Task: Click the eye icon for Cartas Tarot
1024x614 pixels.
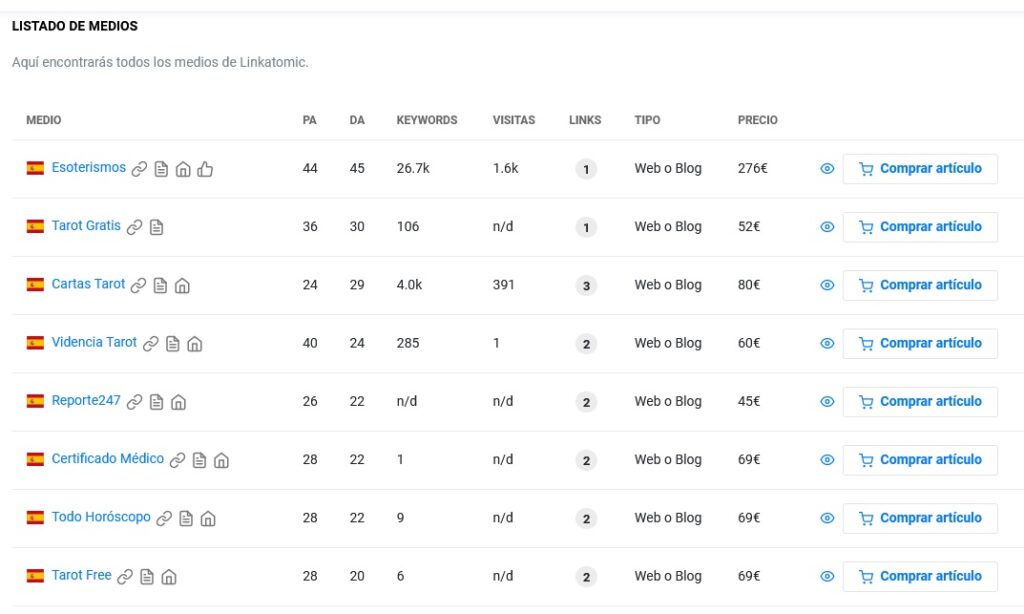Action: [827, 285]
